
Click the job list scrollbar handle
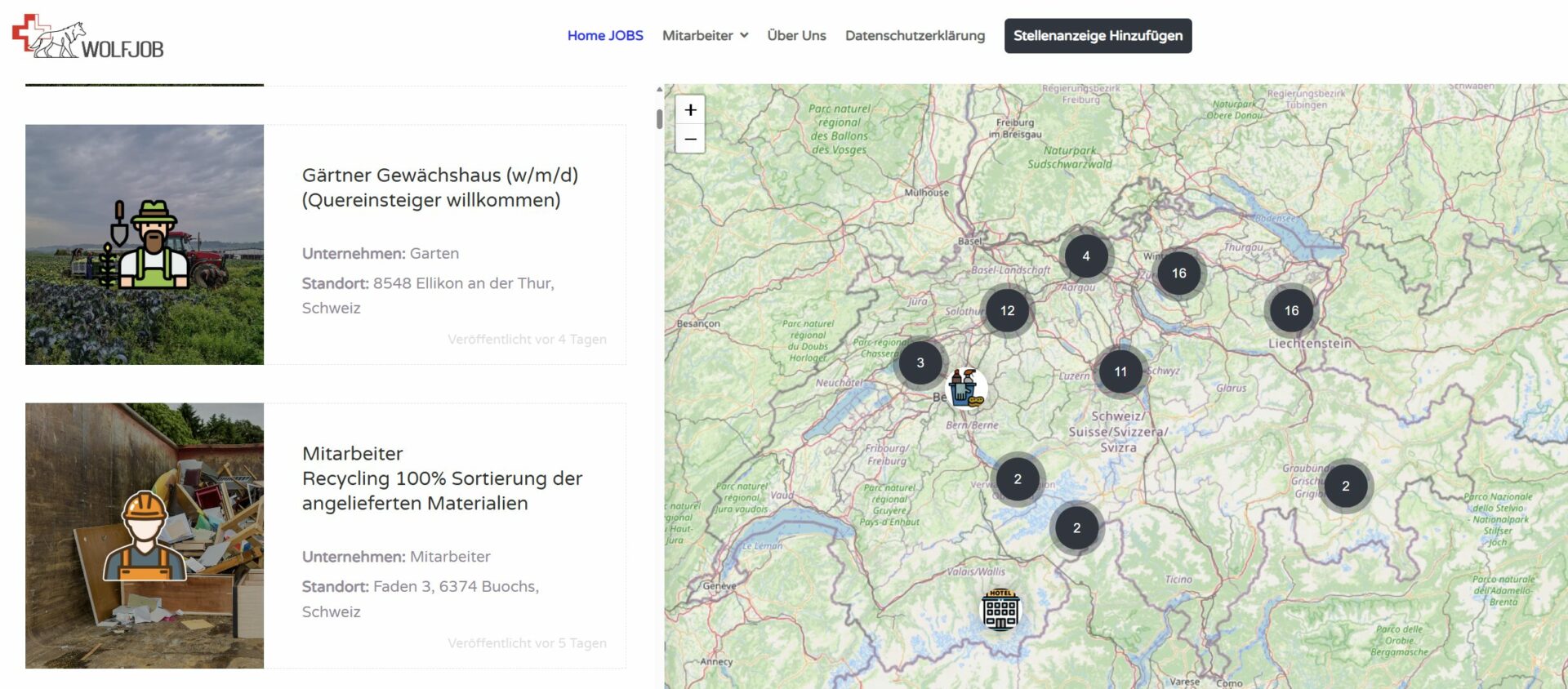(x=659, y=119)
